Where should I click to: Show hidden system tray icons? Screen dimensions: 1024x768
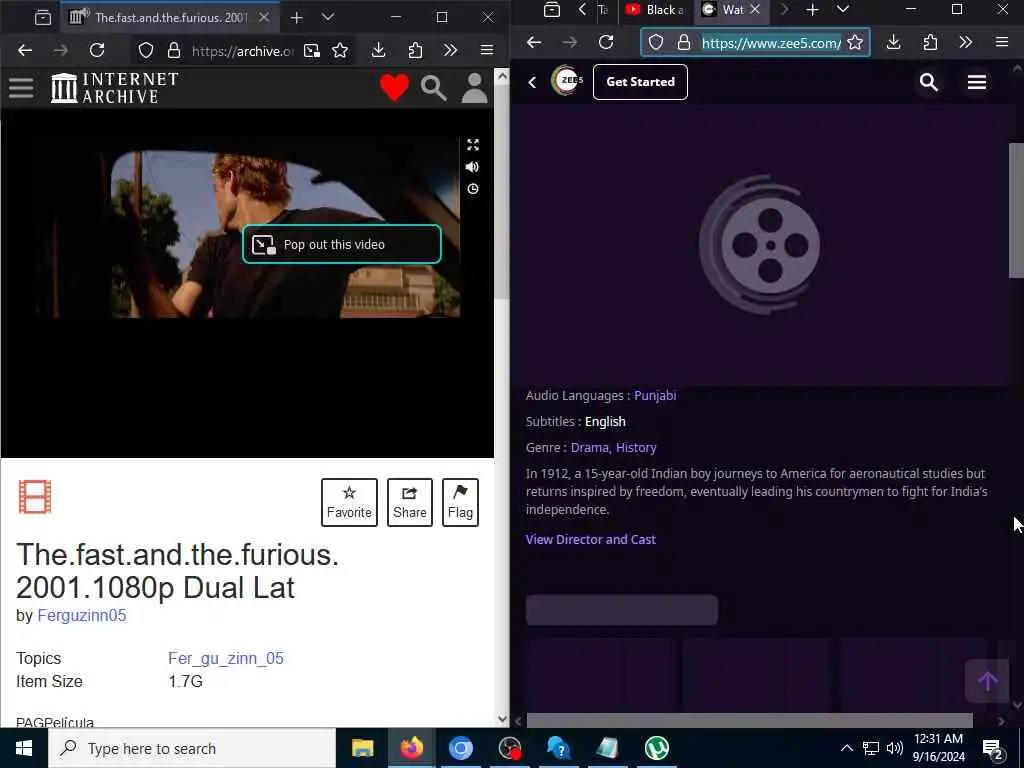pos(846,748)
